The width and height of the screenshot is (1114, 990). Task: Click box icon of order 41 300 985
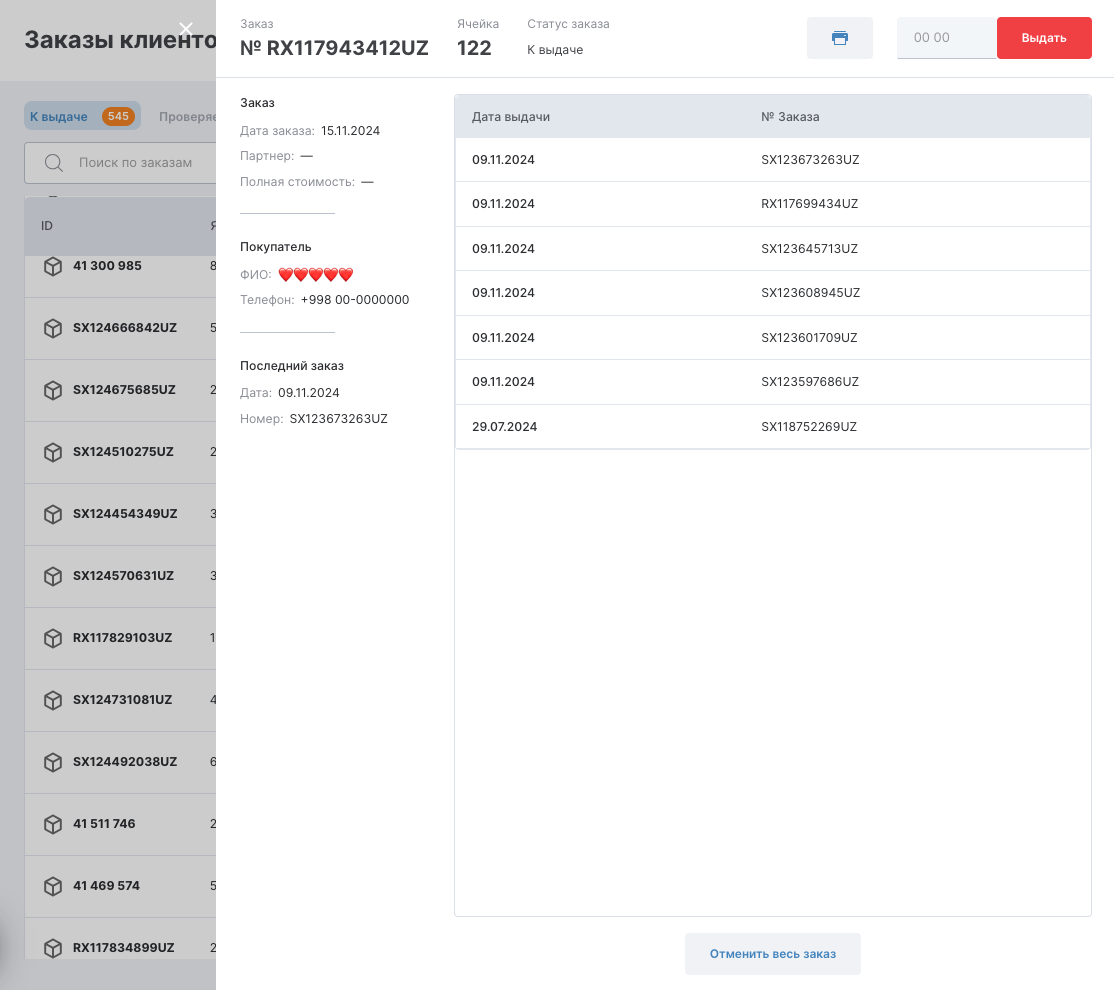(x=53, y=266)
